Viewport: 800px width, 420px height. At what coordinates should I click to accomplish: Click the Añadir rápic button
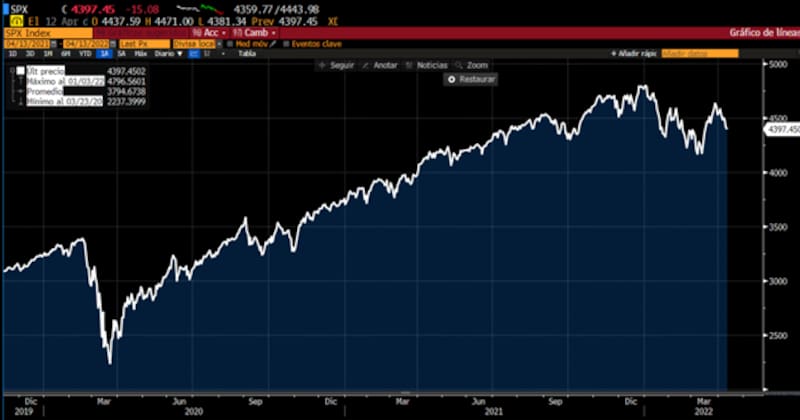click(634, 53)
